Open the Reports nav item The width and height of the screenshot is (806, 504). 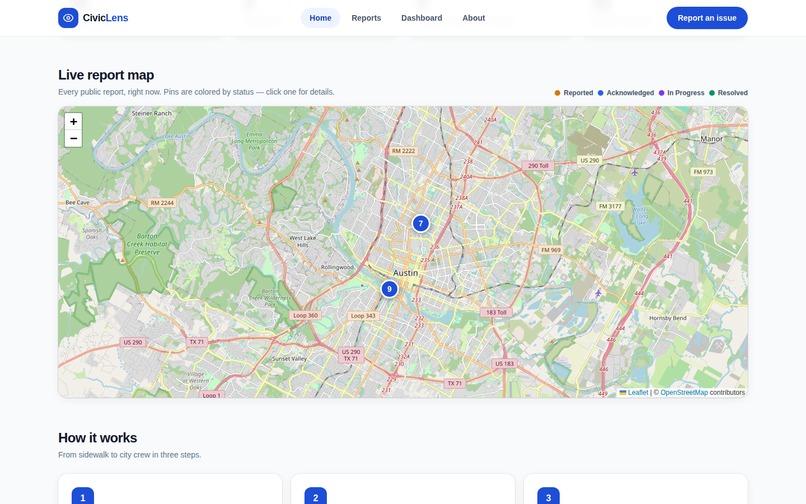366,18
